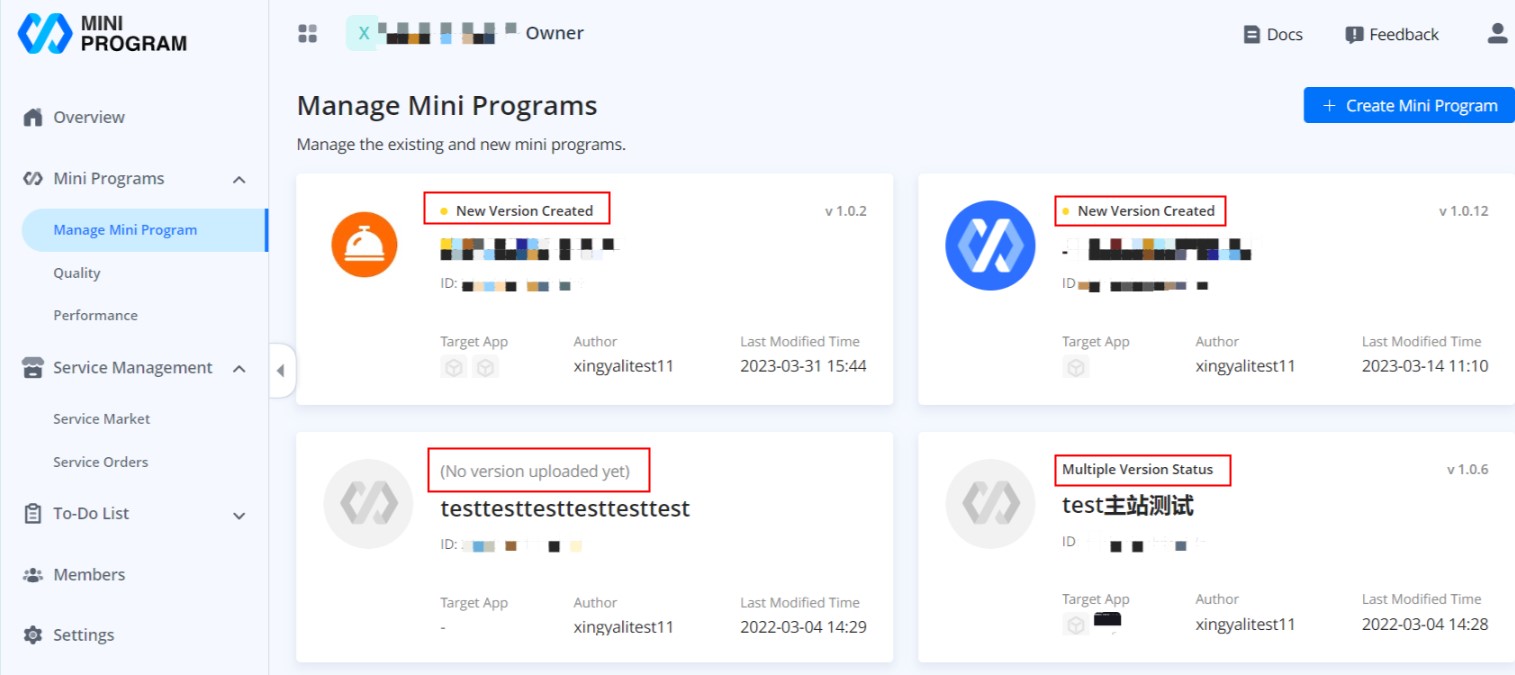Screen dimensions: 1515x675
Task: Open the apps grid icon in header
Action: tap(307, 34)
